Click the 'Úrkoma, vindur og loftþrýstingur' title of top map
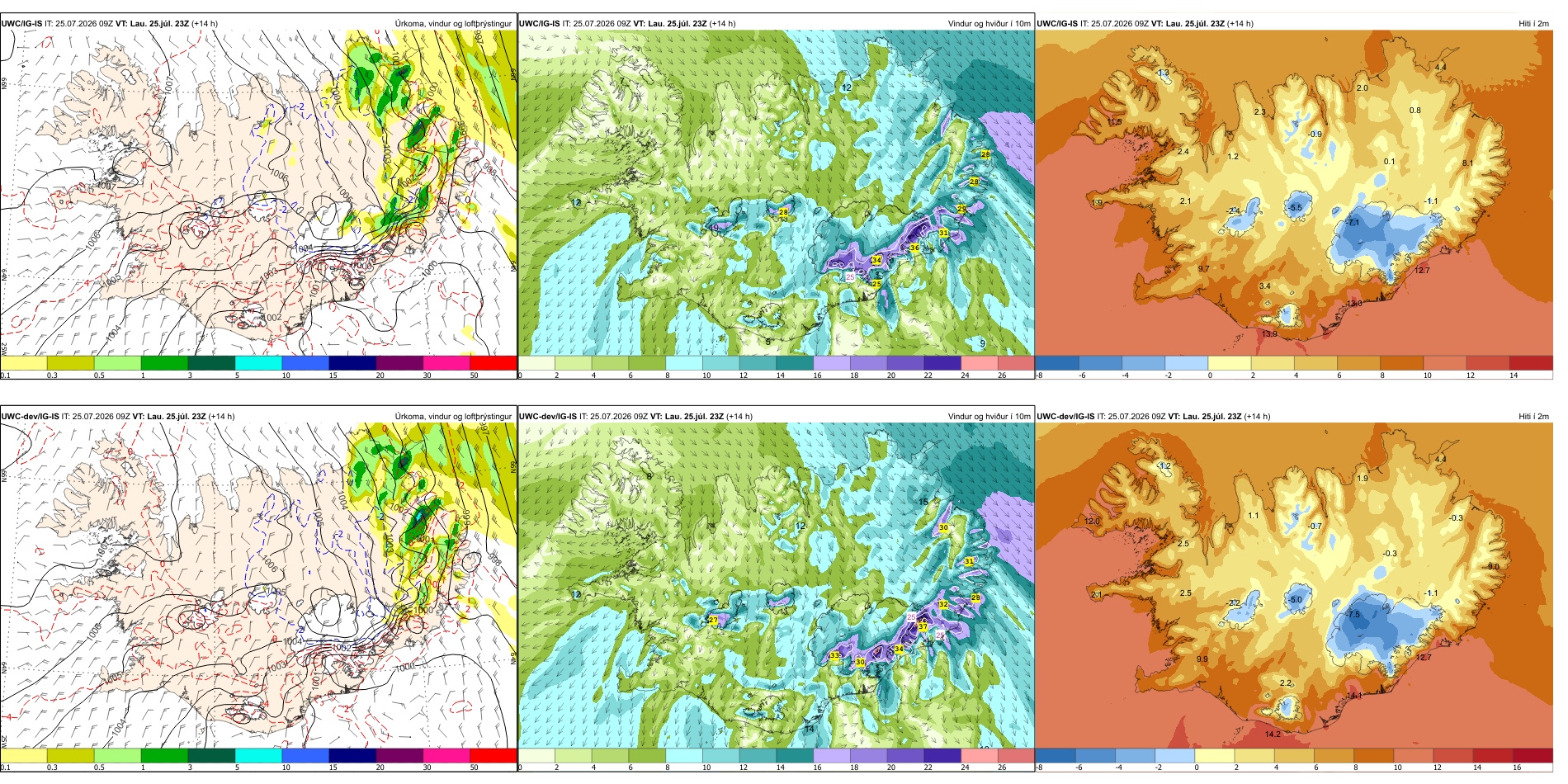1568x784 pixels. (x=453, y=24)
